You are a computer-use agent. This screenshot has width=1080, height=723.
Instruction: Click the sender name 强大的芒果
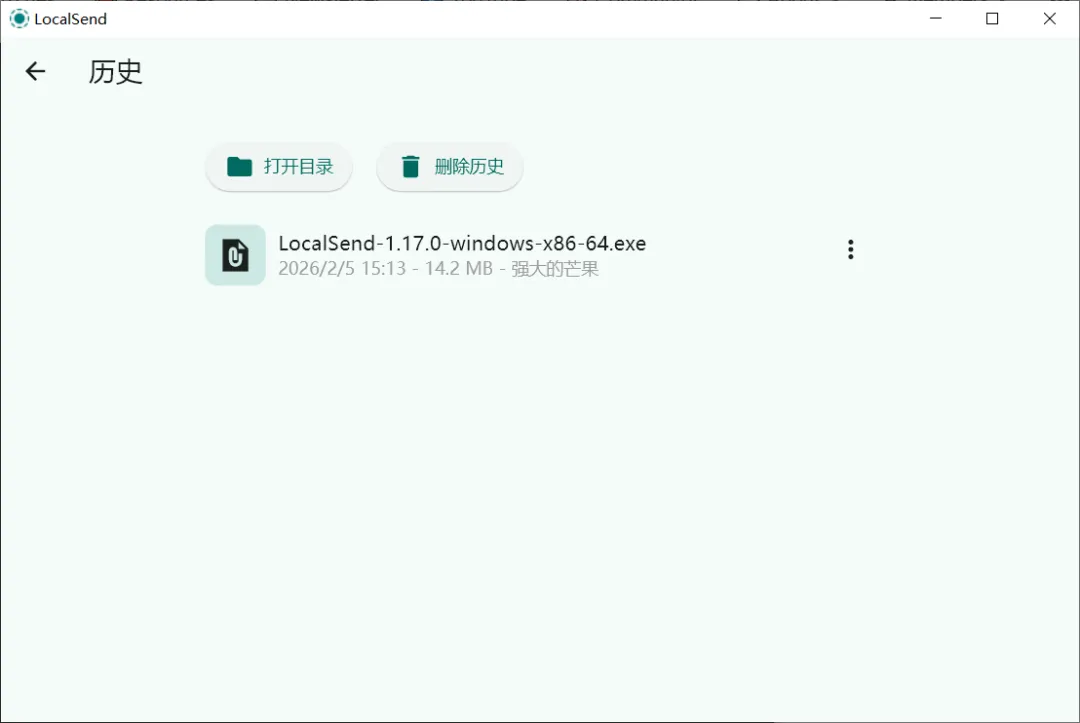(554, 269)
